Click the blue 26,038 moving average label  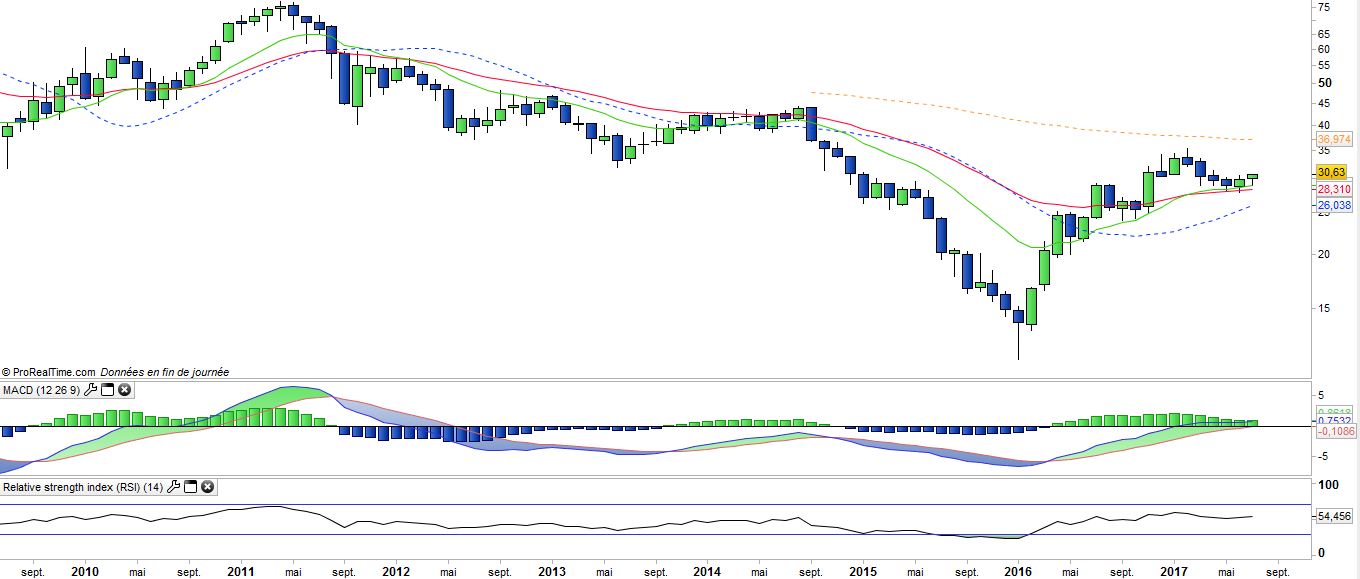(1335, 206)
